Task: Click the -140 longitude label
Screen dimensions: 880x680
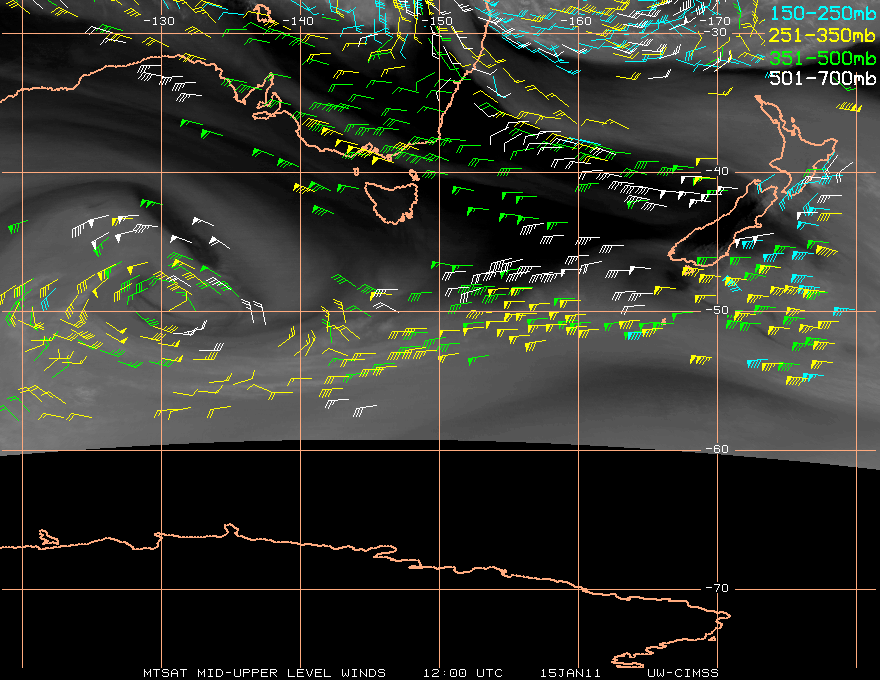Action: (298, 21)
